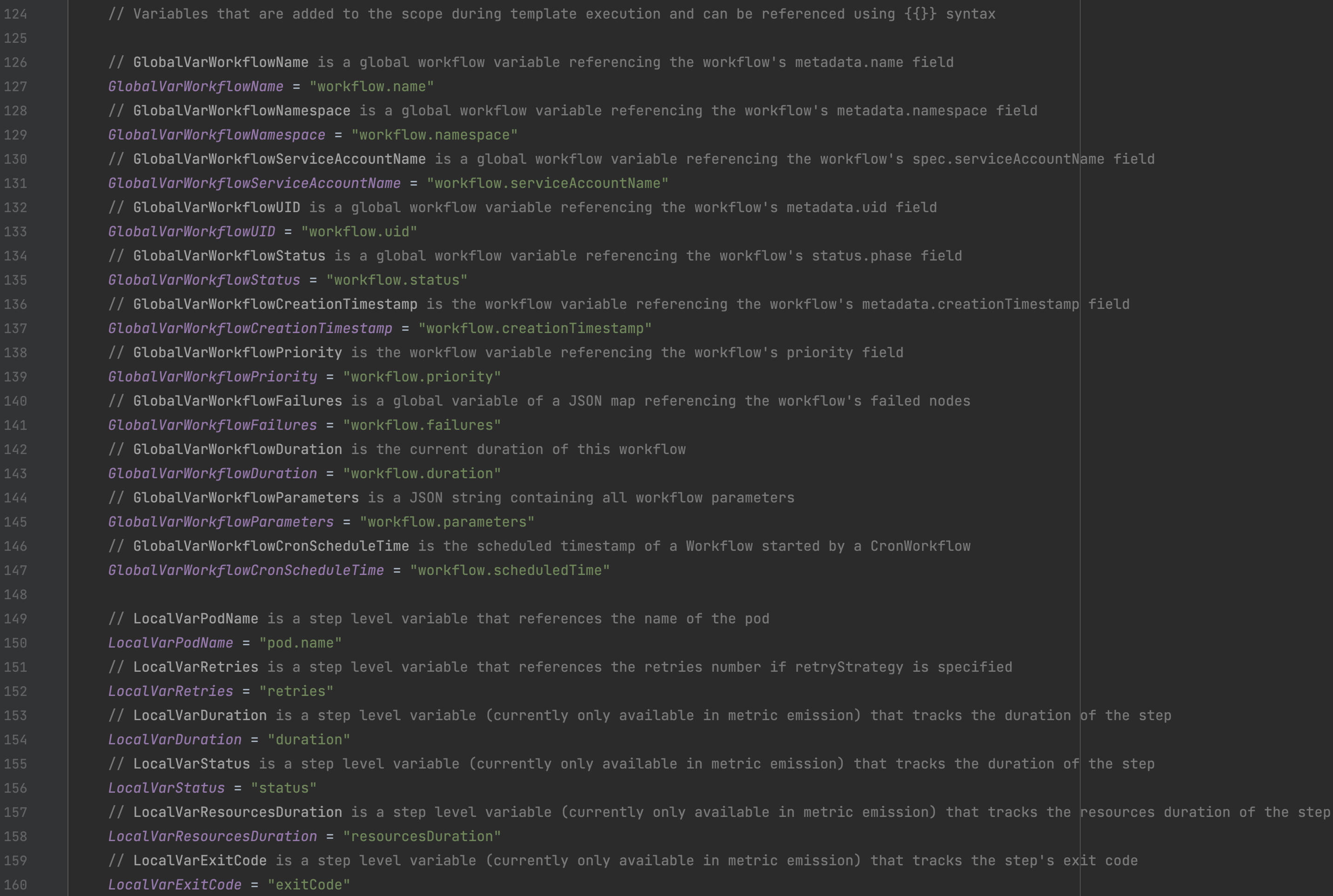Viewport: 1333px width, 896px height.
Task: Click the LocalVarResourcesDuration identifier on line 158
Action: [x=212, y=836]
